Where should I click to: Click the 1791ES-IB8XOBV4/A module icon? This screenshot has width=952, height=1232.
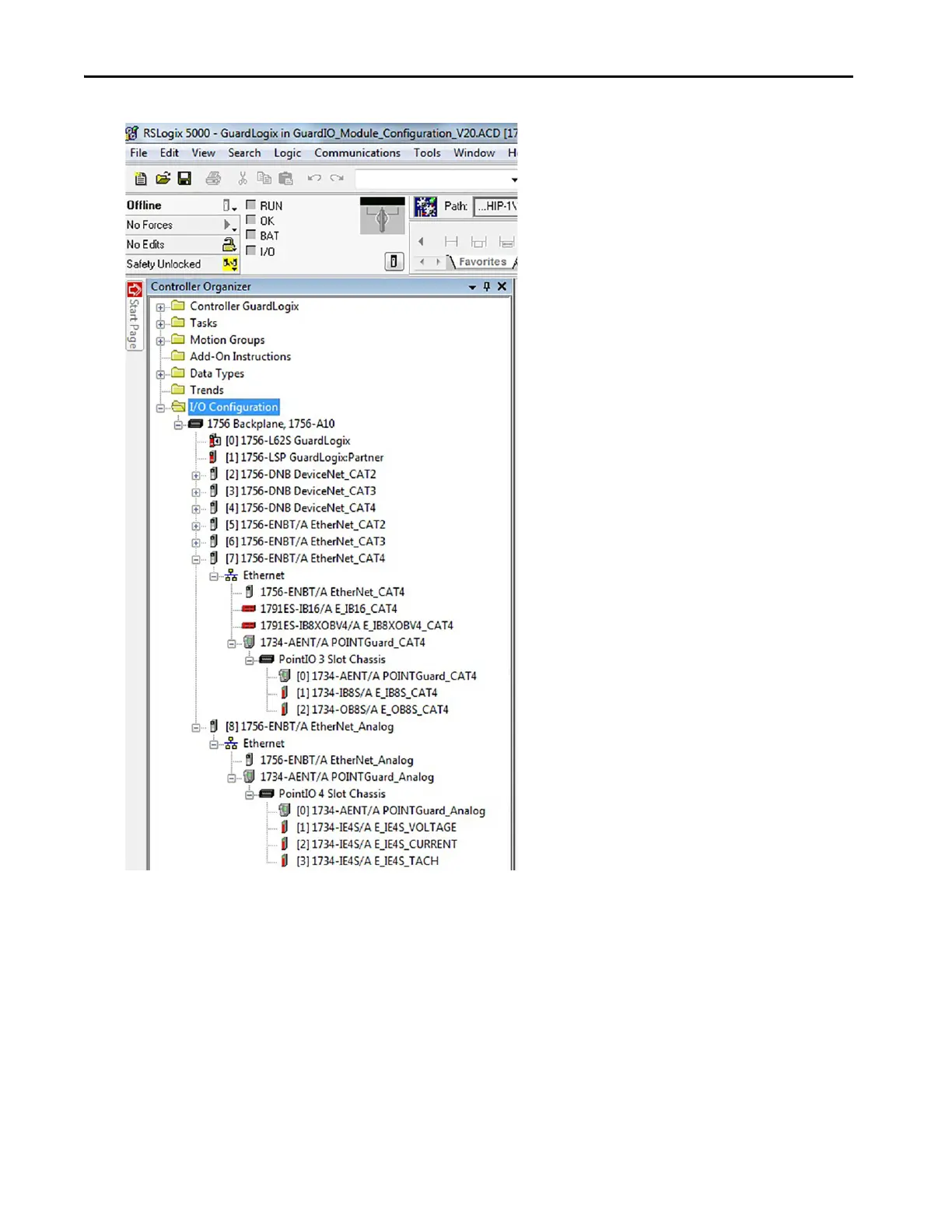coord(249,625)
